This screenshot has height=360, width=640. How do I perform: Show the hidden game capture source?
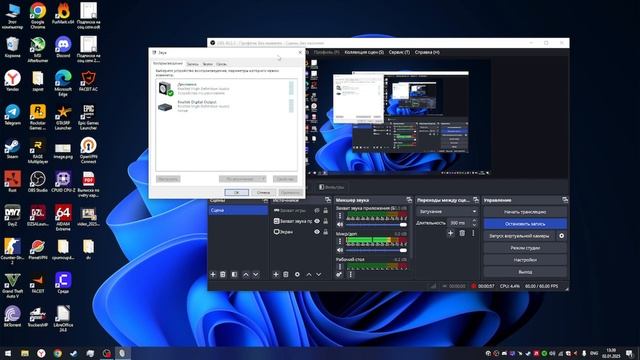point(317,210)
